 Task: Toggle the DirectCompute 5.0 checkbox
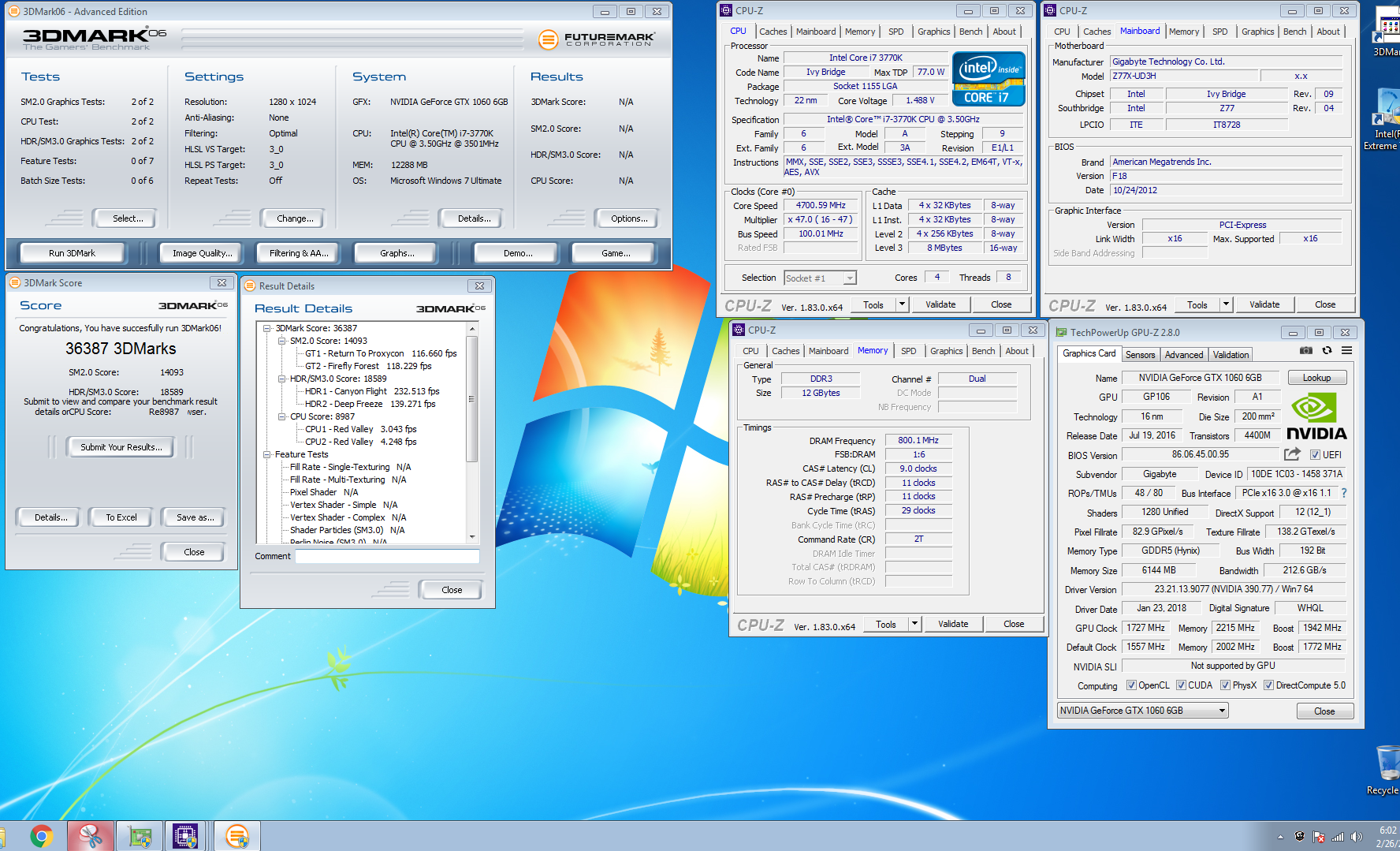tap(1268, 685)
